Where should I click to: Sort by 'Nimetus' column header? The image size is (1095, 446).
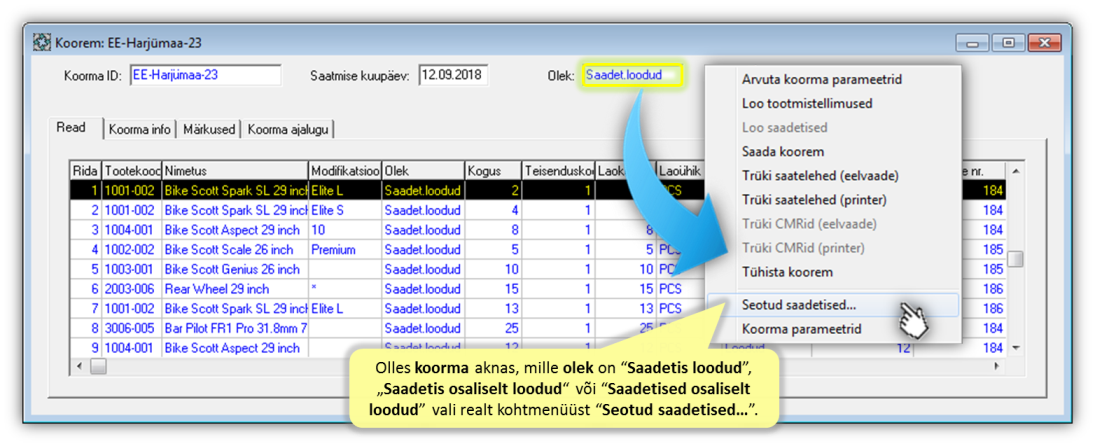235,171
